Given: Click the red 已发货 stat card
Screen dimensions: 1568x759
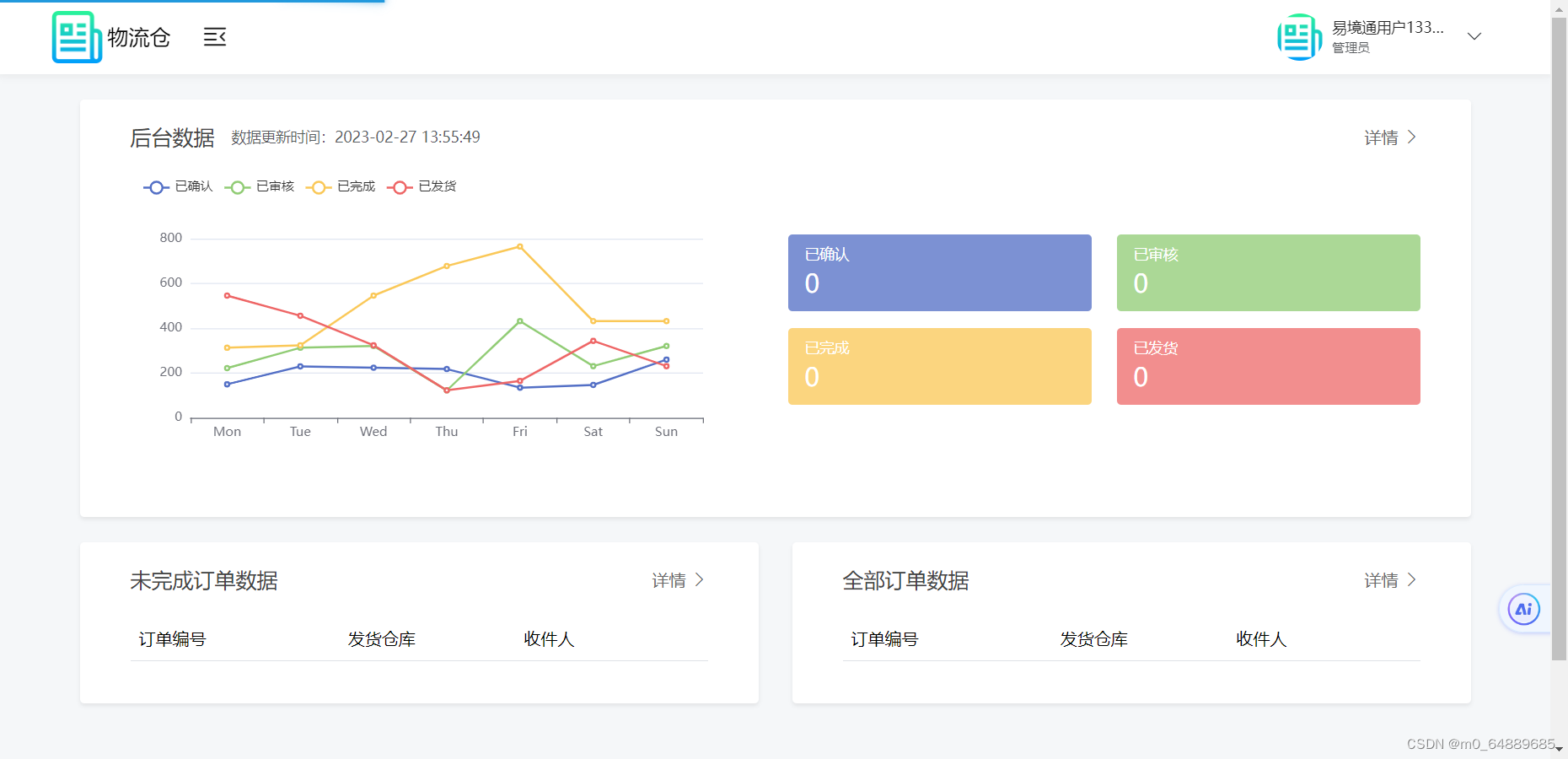Looking at the screenshot, I should (x=1268, y=366).
